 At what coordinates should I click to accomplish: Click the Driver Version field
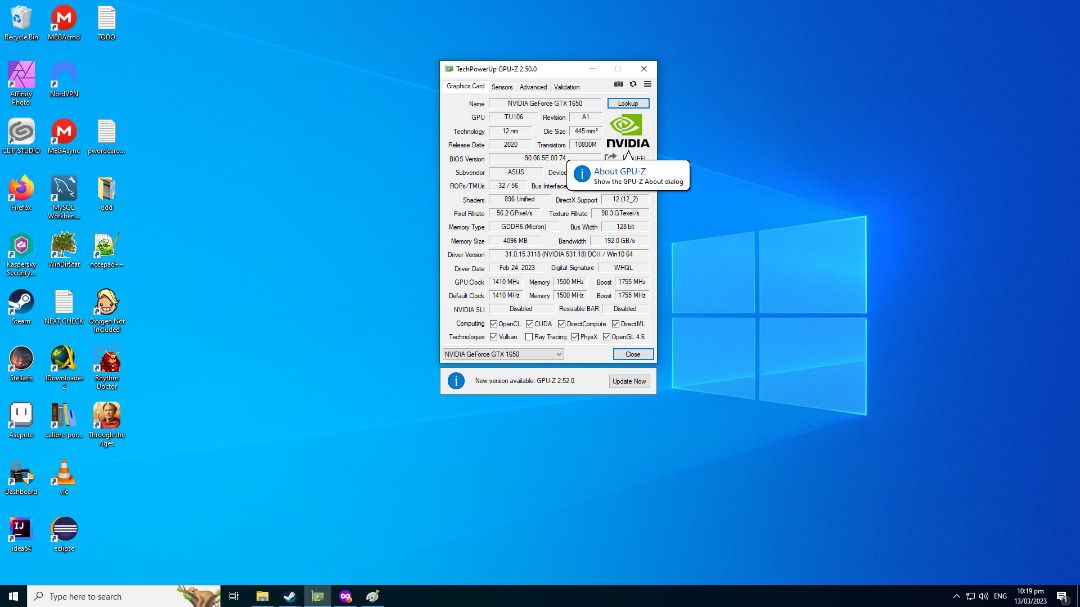click(x=568, y=254)
